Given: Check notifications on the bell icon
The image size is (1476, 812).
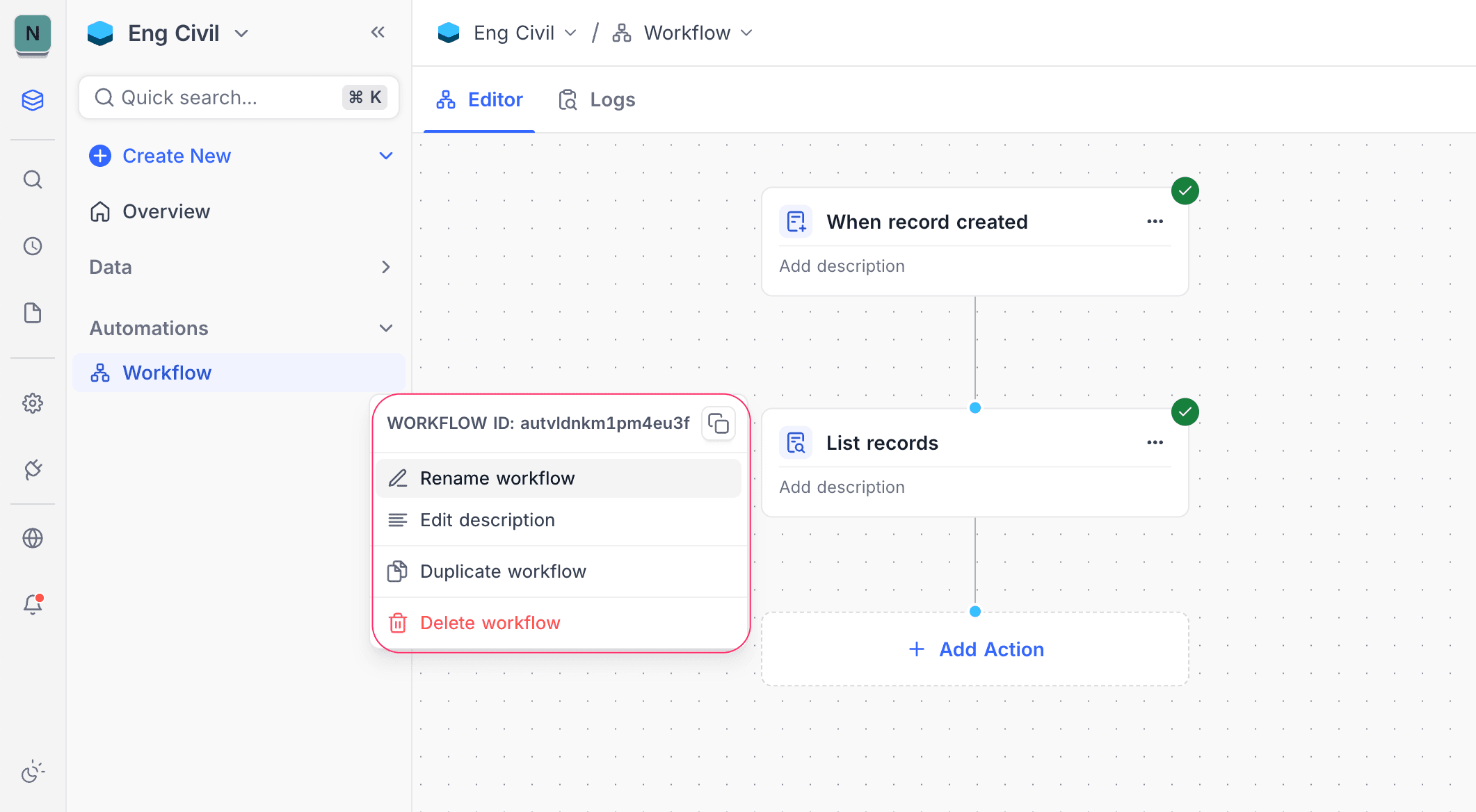Looking at the screenshot, I should 33,604.
